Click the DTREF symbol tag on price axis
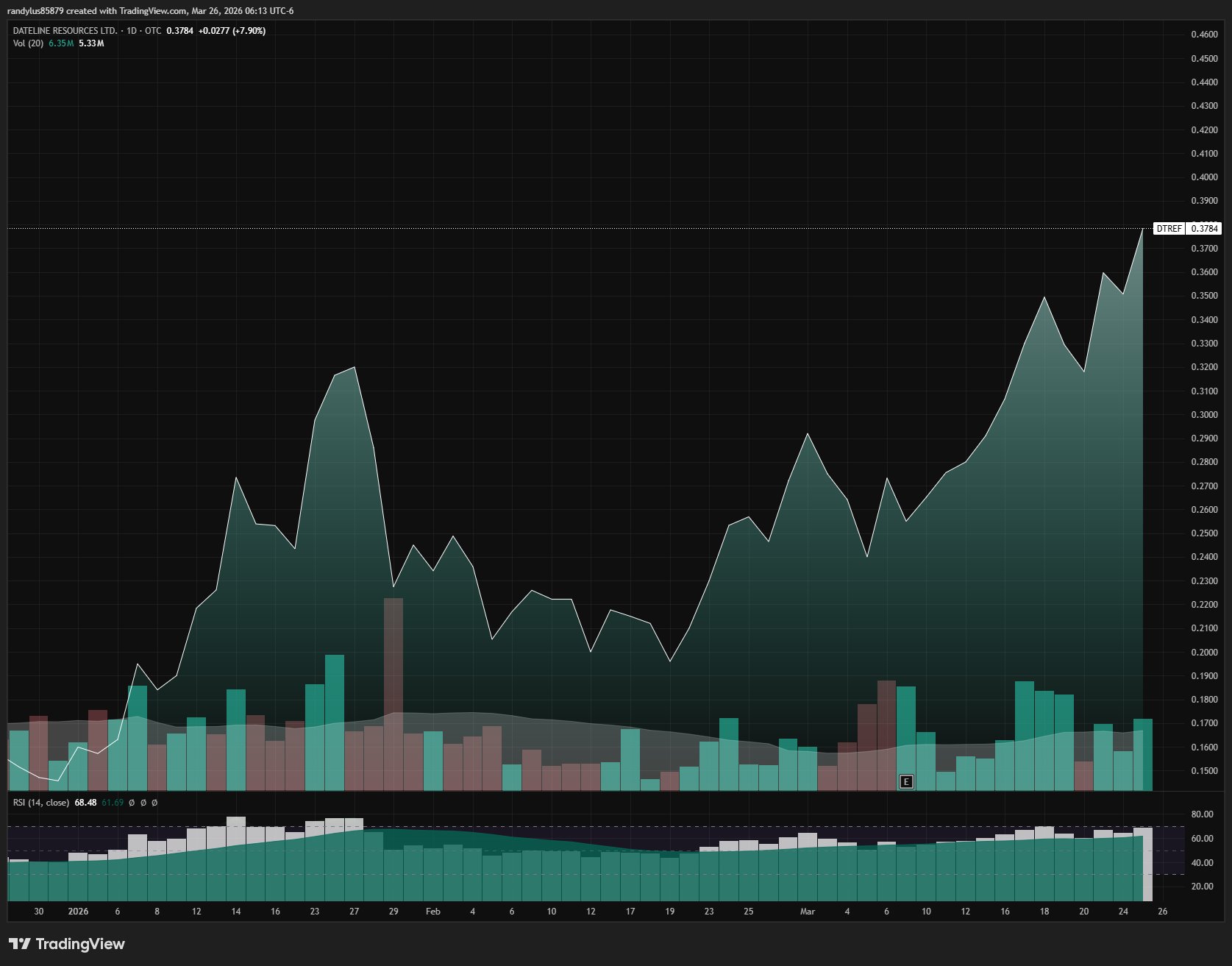Image resolution: width=1232 pixels, height=966 pixels. point(1168,229)
